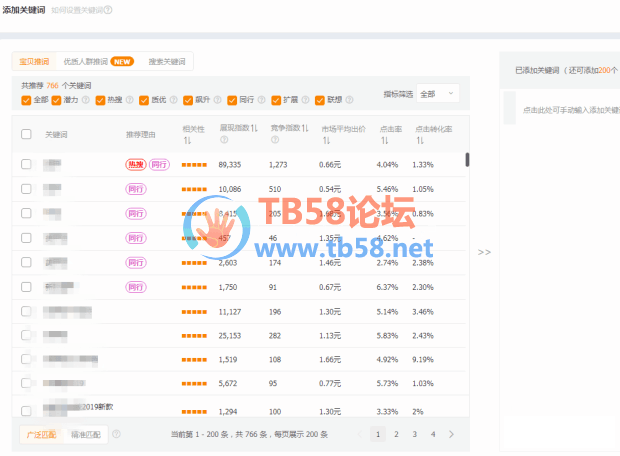The image size is (620, 456).
Task: Go to page 3
Action: pyautogui.click(x=415, y=434)
